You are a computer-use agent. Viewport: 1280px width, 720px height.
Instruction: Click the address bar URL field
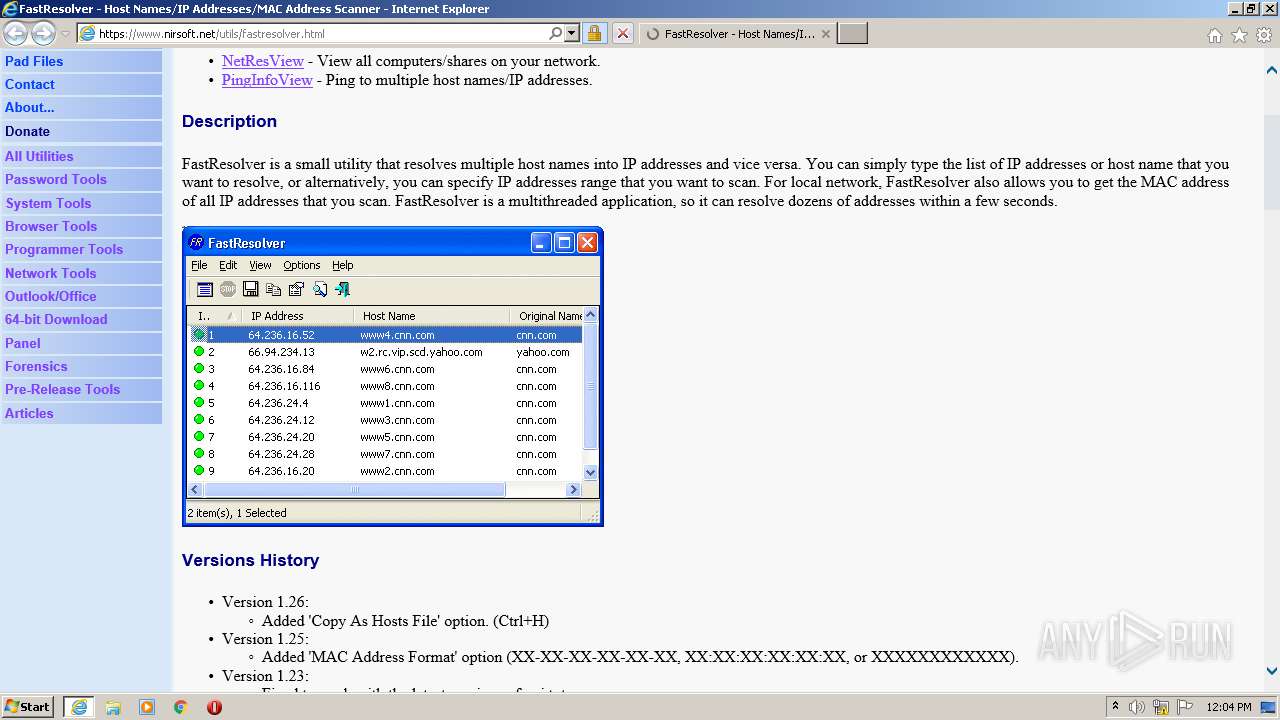320,33
